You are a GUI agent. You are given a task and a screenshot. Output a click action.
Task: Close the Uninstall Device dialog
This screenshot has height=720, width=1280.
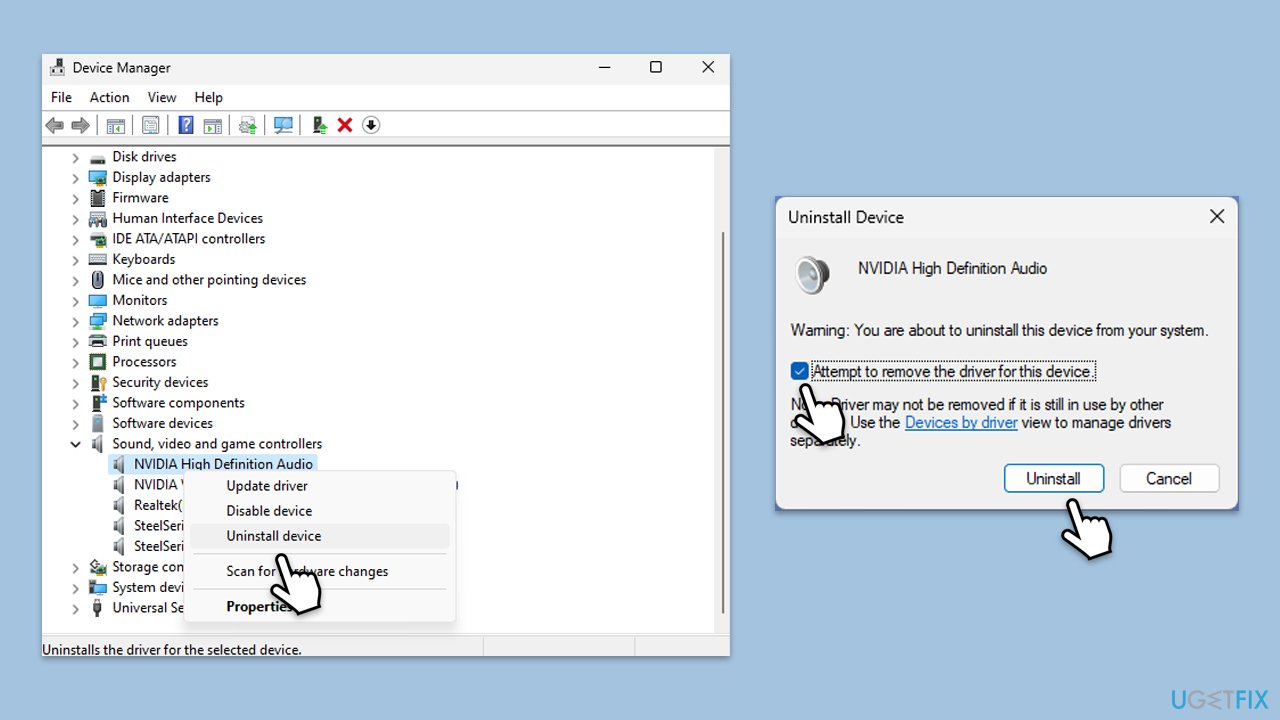pos(1217,217)
